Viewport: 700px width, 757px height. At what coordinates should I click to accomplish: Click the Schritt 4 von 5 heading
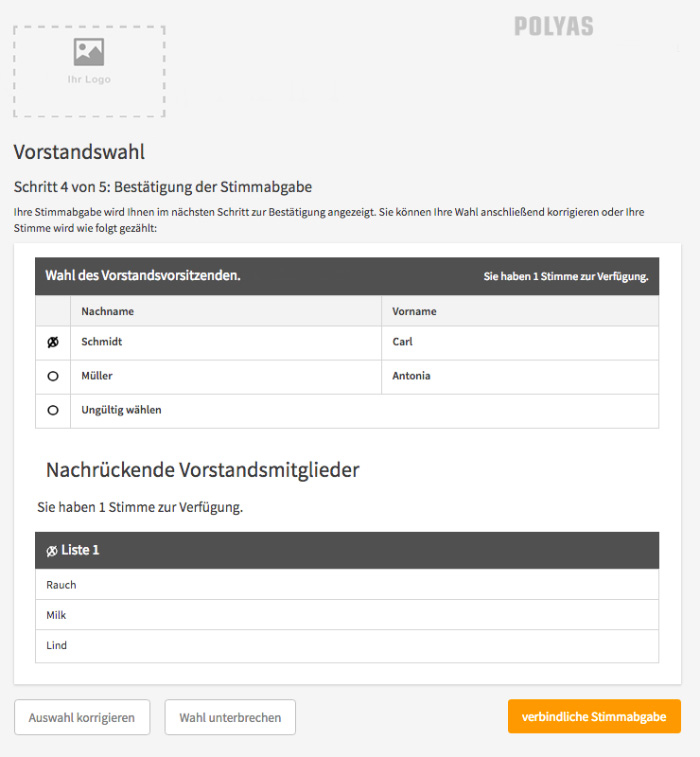[x=163, y=187]
